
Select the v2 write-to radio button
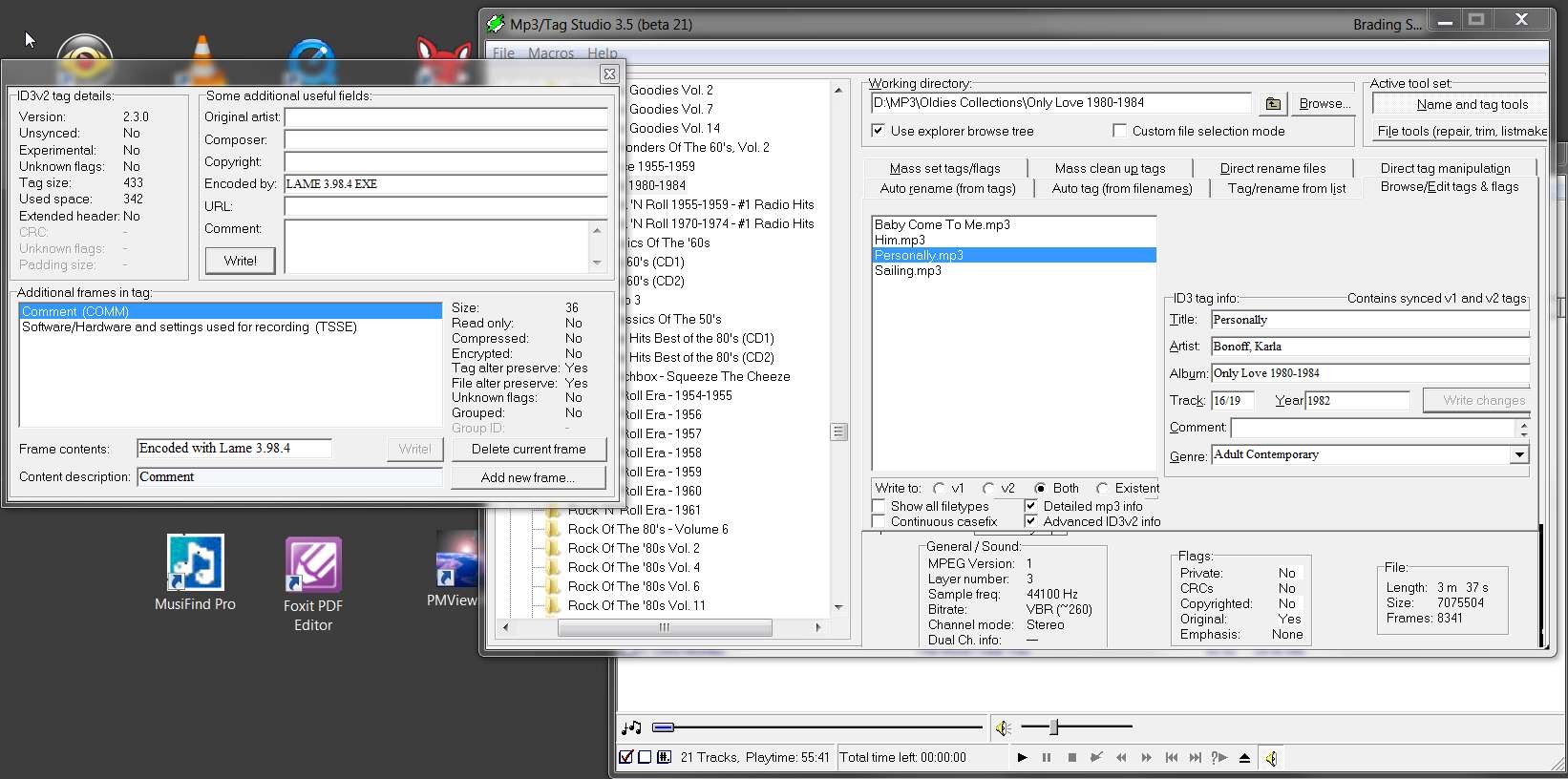pyautogui.click(x=989, y=488)
